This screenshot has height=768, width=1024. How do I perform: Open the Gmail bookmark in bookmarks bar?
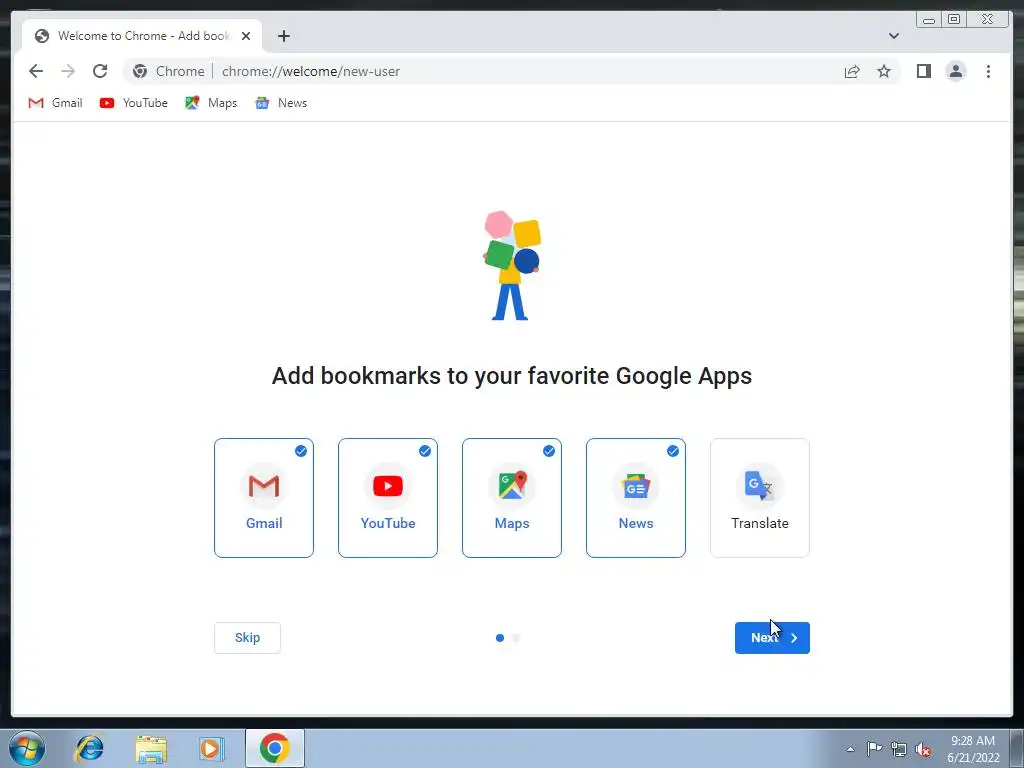(x=56, y=103)
